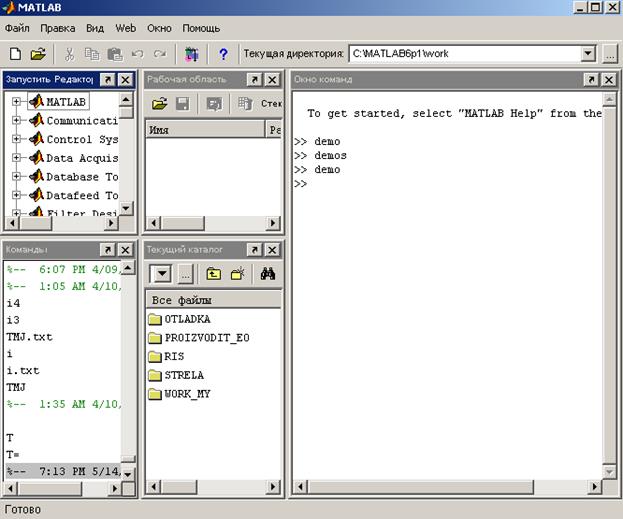
Task: Click workspace panel scroll right arrow
Action: (x=273, y=223)
